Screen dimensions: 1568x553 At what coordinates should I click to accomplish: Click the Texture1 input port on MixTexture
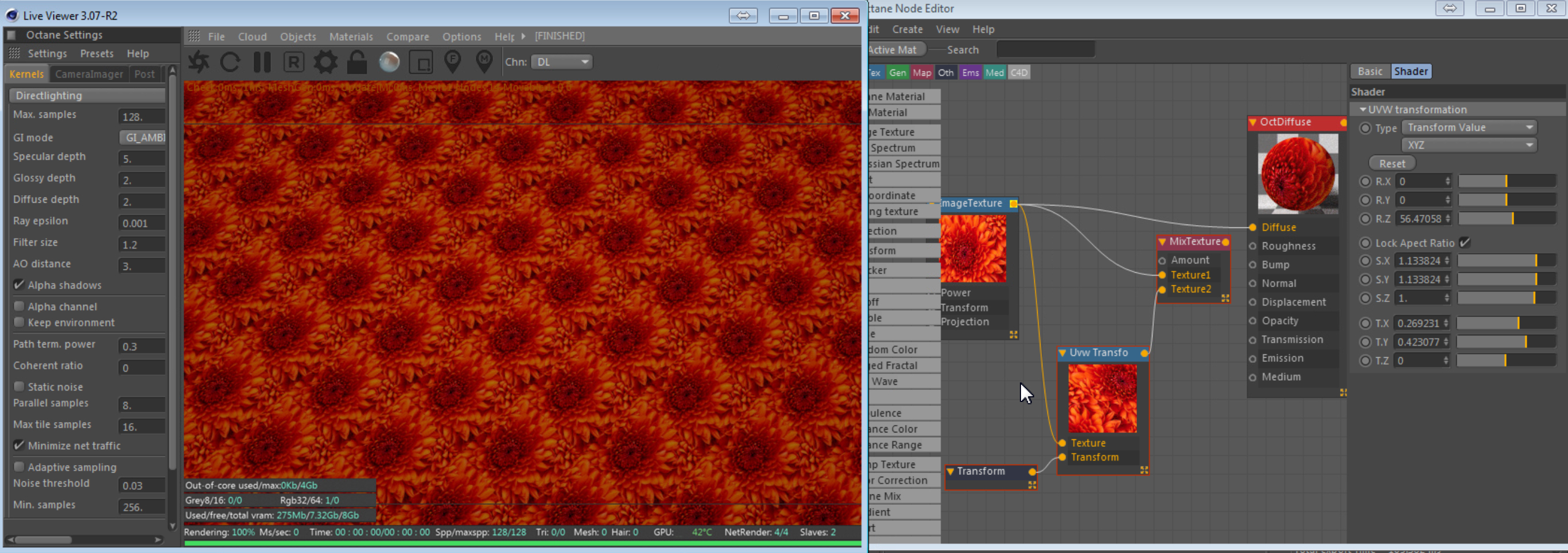point(1162,275)
